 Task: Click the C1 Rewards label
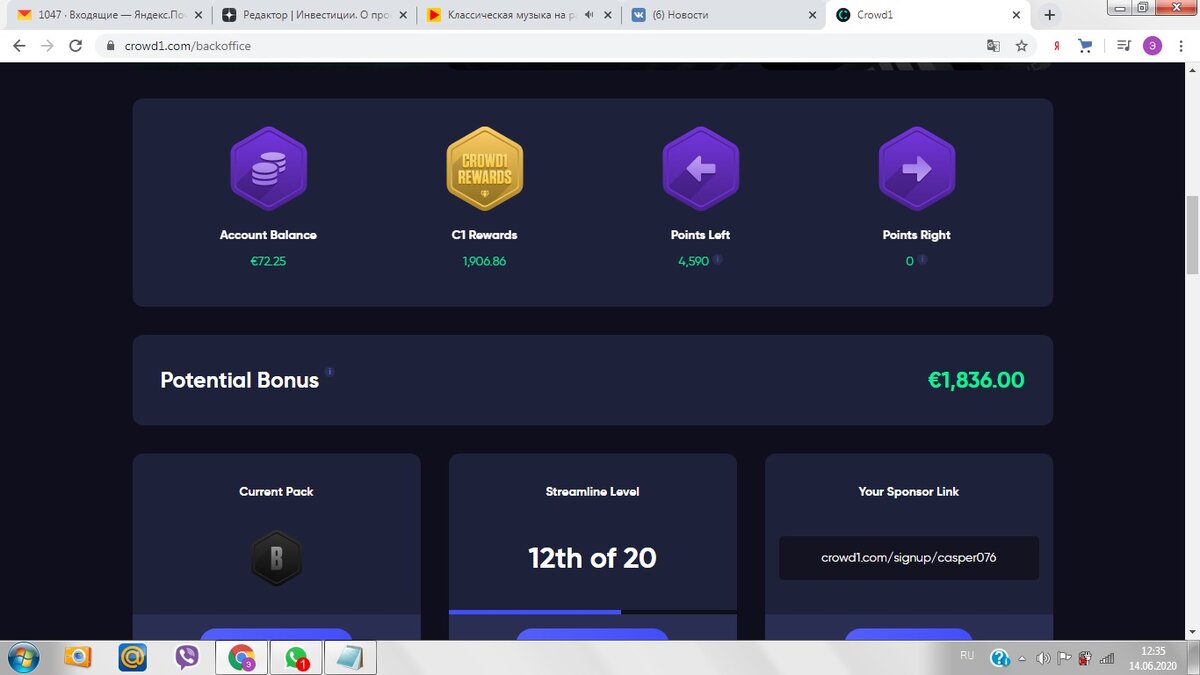[x=484, y=235]
